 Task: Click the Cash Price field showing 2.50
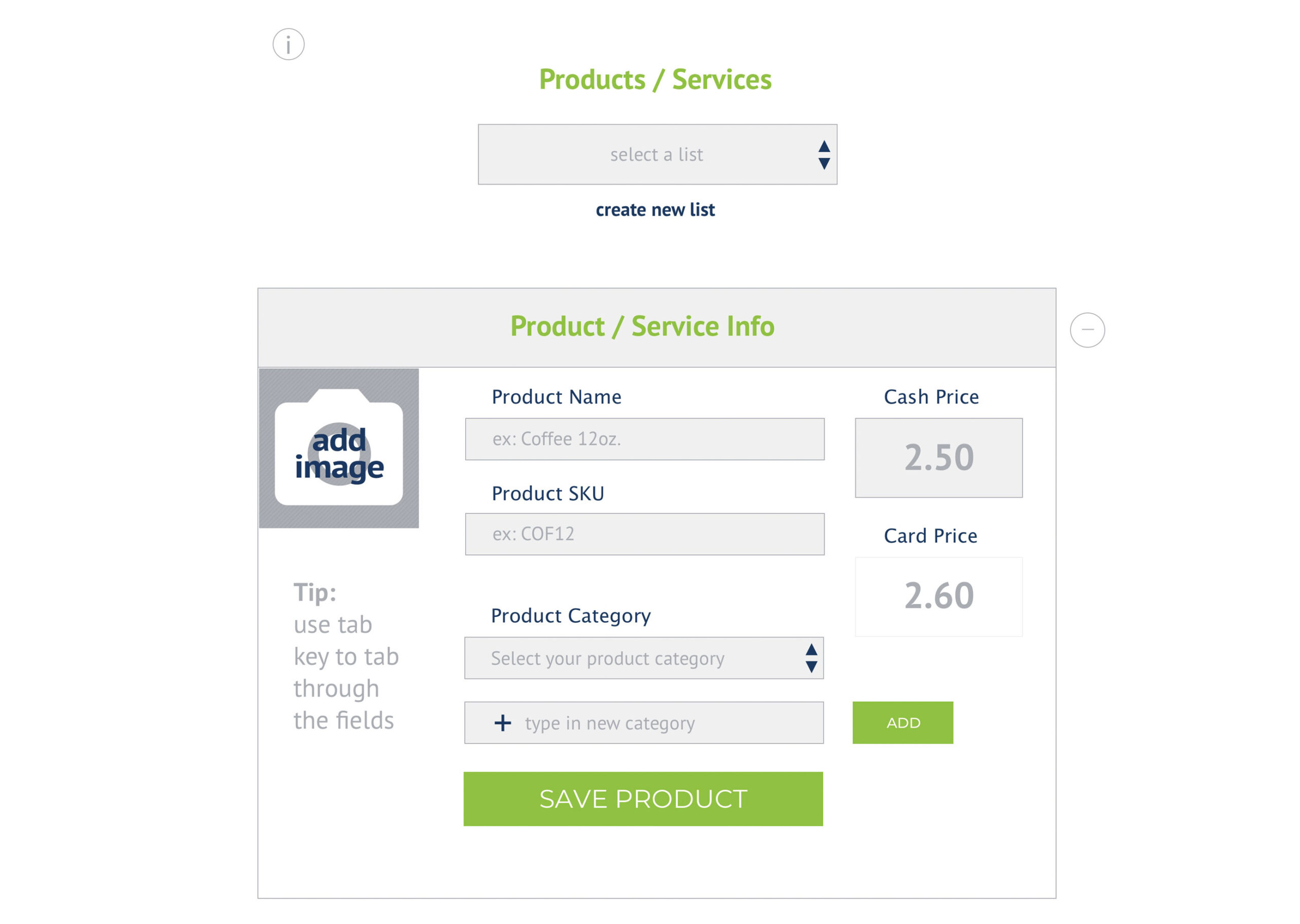point(939,458)
